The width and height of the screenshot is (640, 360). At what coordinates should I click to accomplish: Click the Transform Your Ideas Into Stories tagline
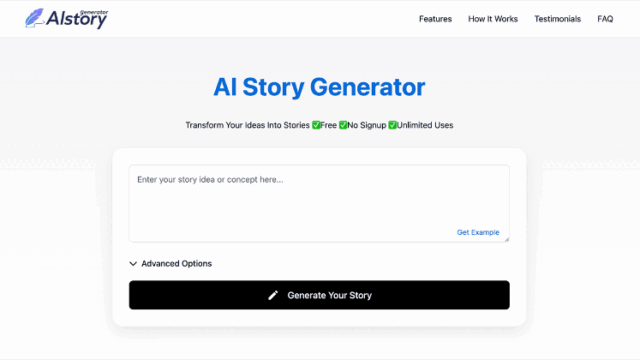pos(247,125)
